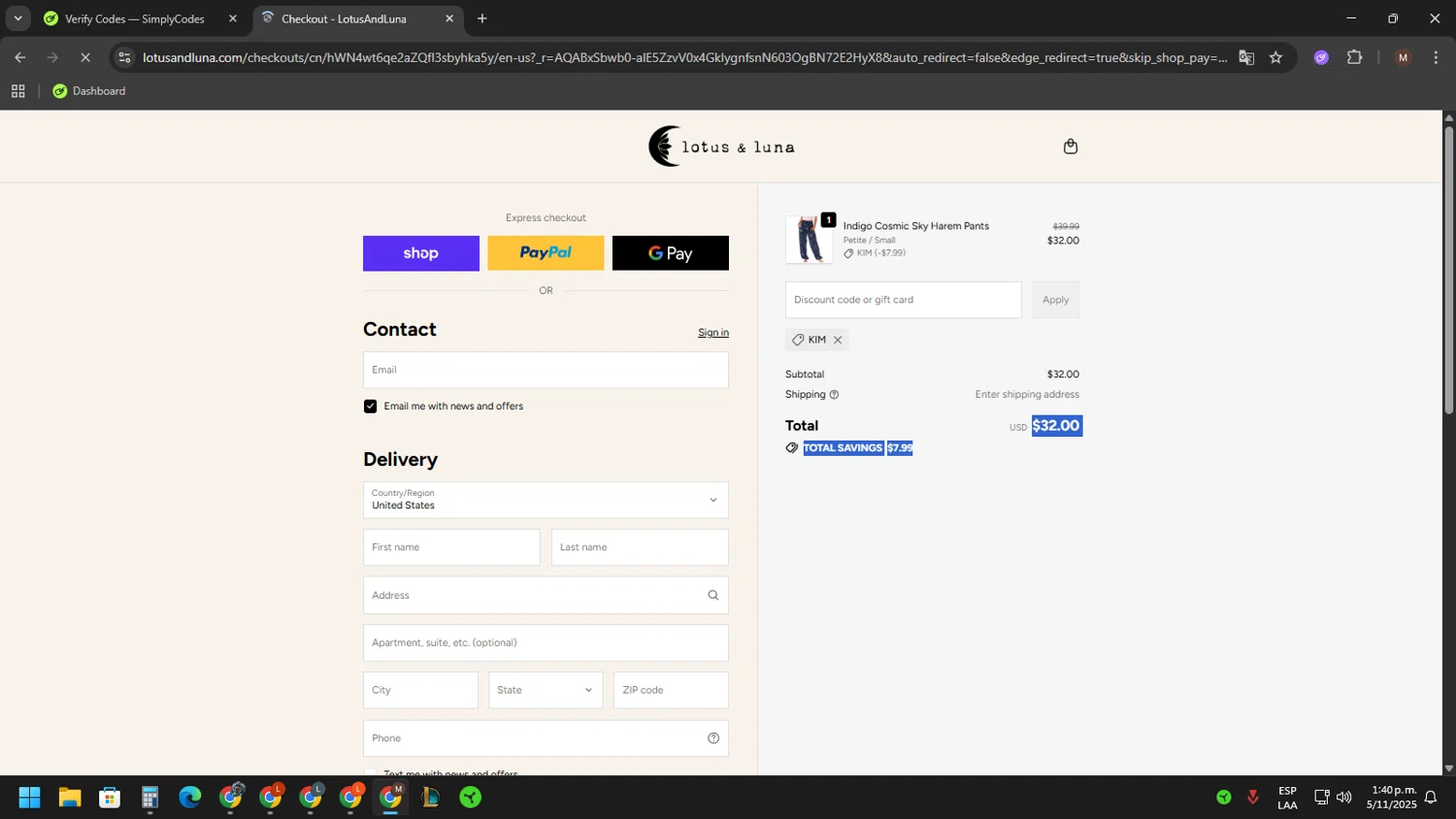The width and height of the screenshot is (1456, 819).
Task: Open Microsoft Edge from taskbar
Action: pos(190,798)
